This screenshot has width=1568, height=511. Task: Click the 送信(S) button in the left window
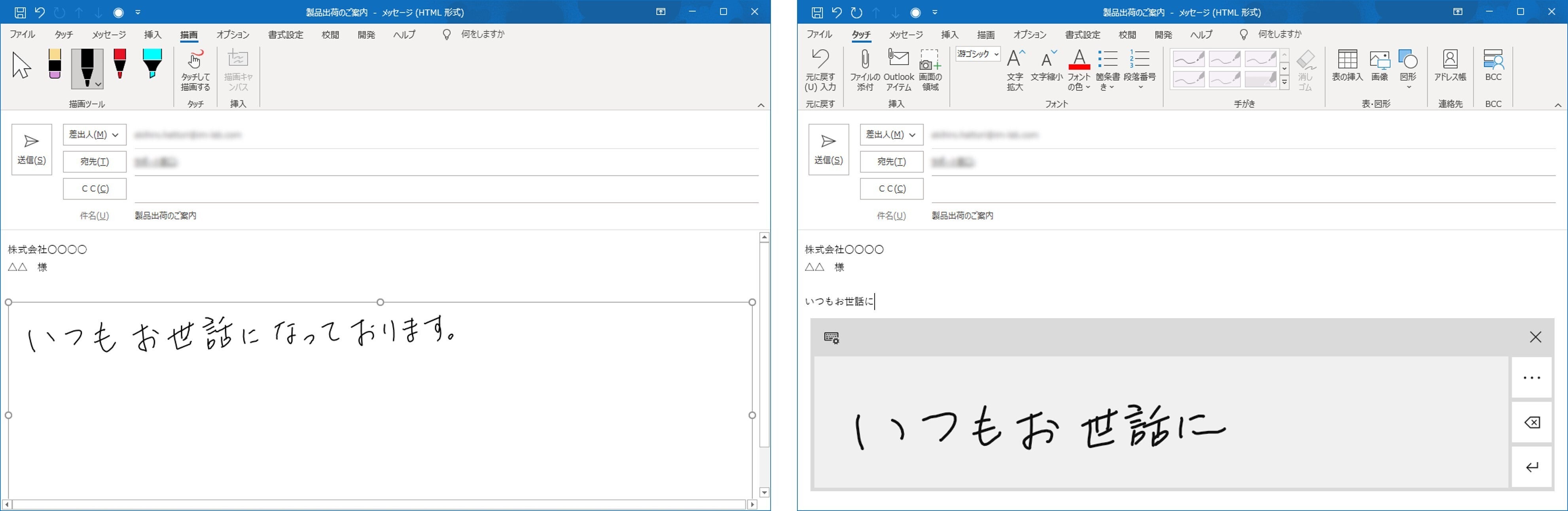[32, 149]
